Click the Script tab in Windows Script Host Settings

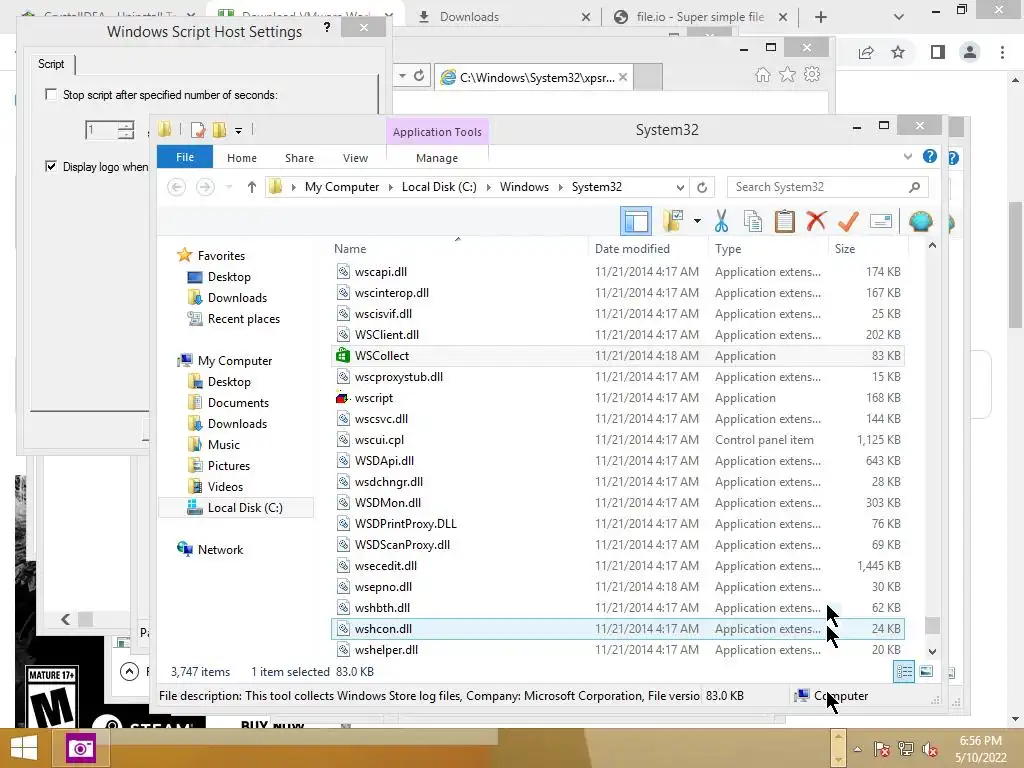(x=51, y=64)
